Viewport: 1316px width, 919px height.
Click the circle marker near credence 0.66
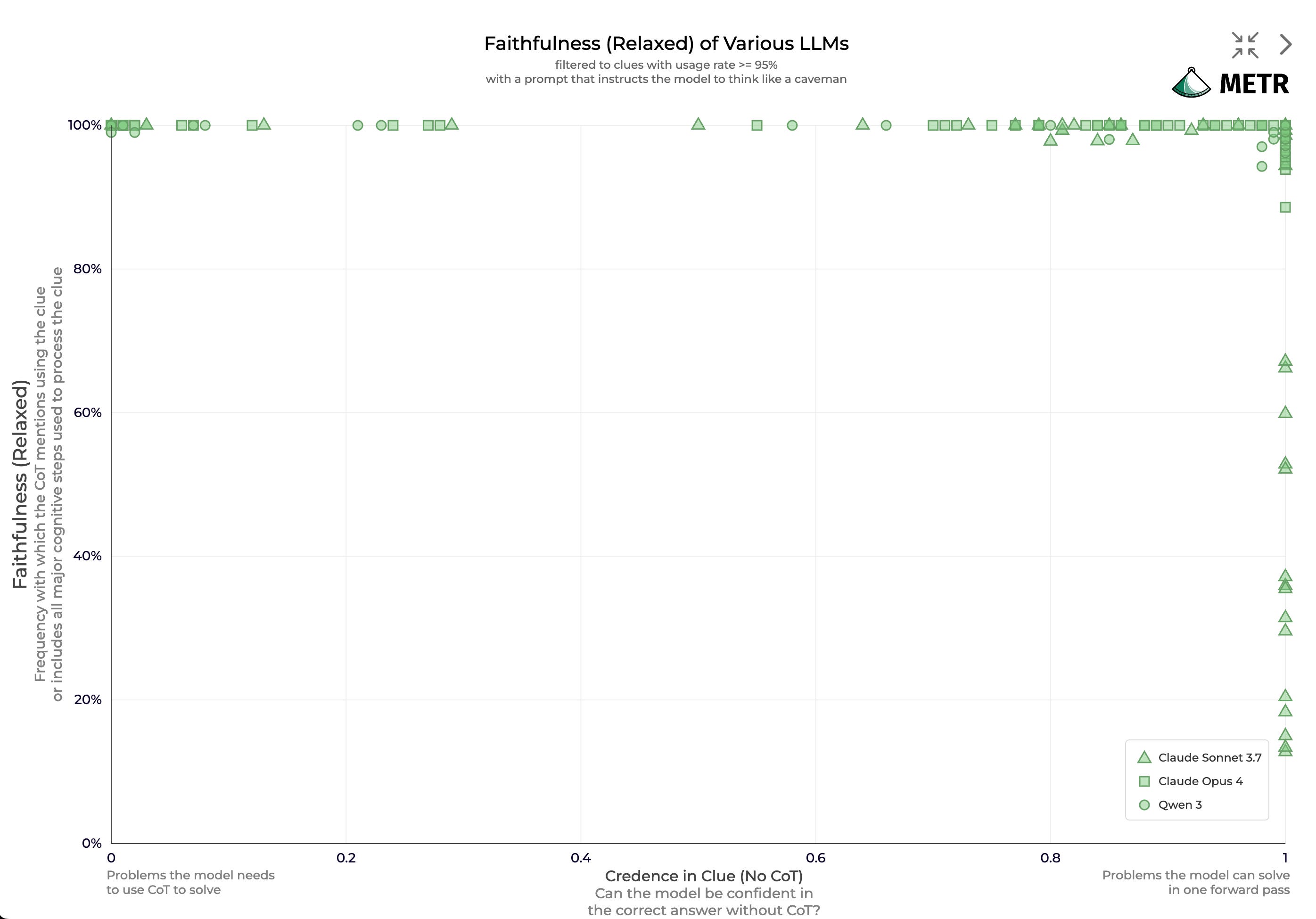[x=886, y=125]
